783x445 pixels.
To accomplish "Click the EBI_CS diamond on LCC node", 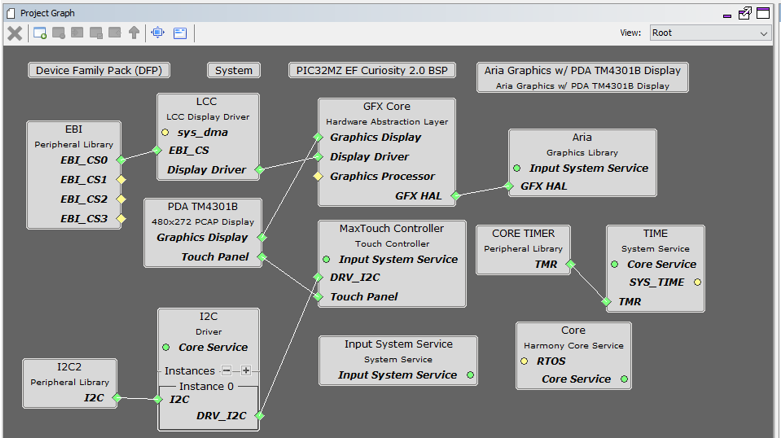I will 157,150.
